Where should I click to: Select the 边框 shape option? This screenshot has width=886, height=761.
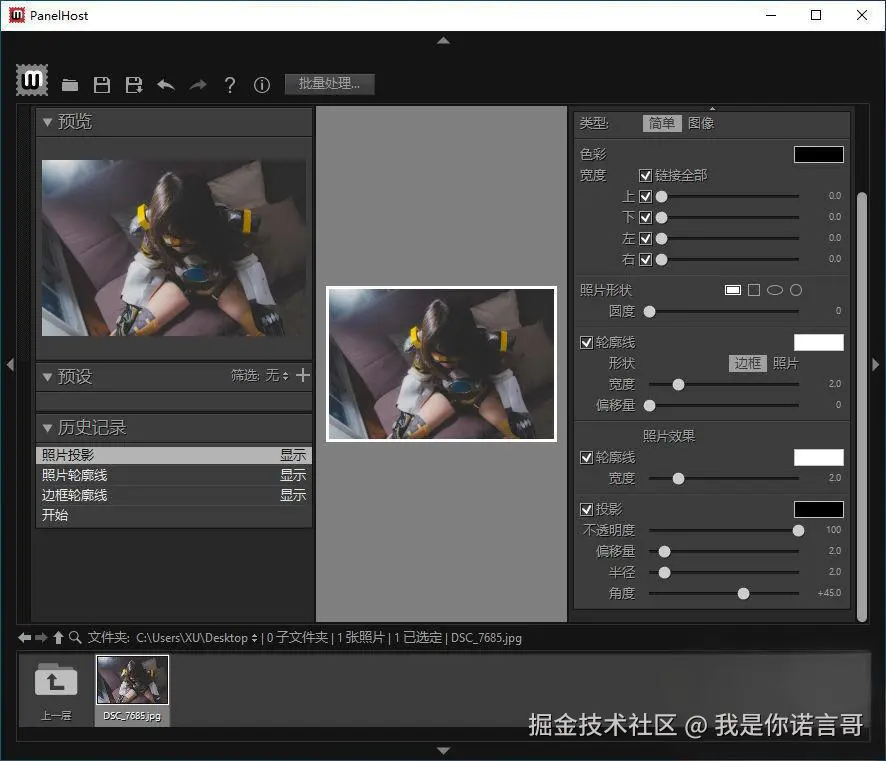pyautogui.click(x=748, y=363)
